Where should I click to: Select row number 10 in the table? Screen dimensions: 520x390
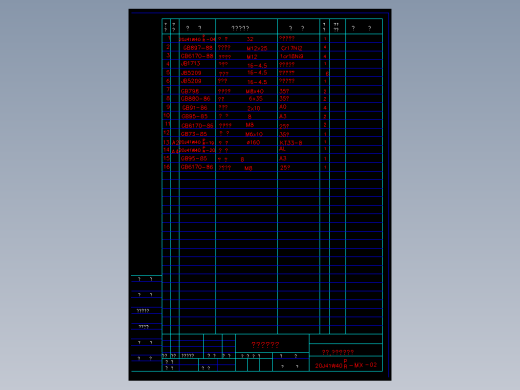pyautogui.click(x=166, y=115)
